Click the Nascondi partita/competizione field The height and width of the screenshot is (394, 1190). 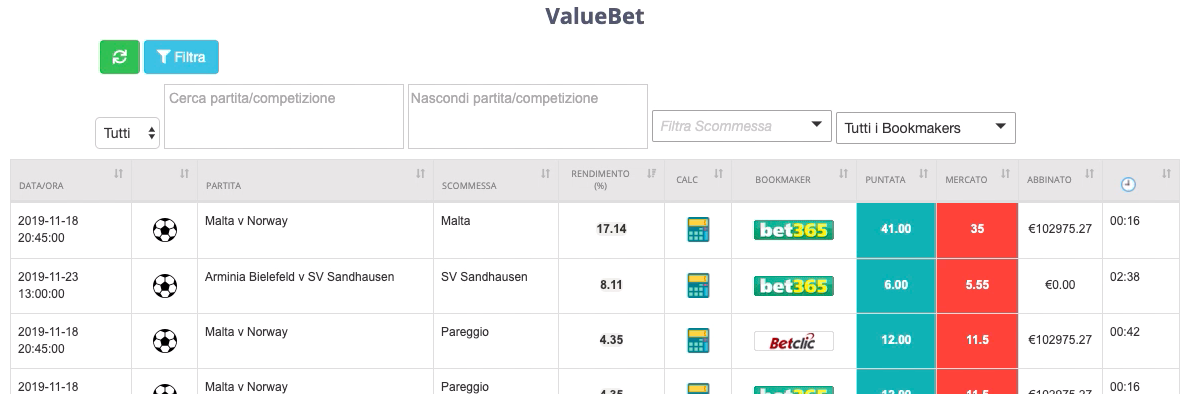(527, 116)
